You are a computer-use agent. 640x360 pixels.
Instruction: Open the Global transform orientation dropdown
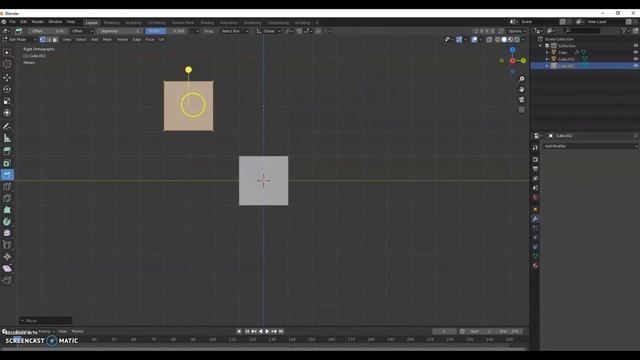[x=269, y=31]
